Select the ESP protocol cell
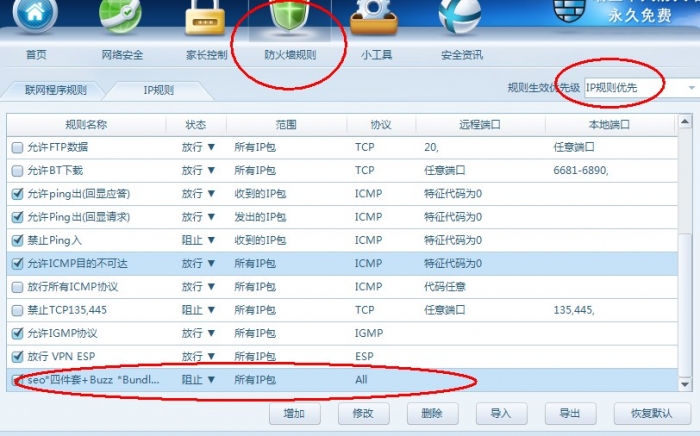Image resolution: width=700 pixels, height=436 pixels. (364, 356)
